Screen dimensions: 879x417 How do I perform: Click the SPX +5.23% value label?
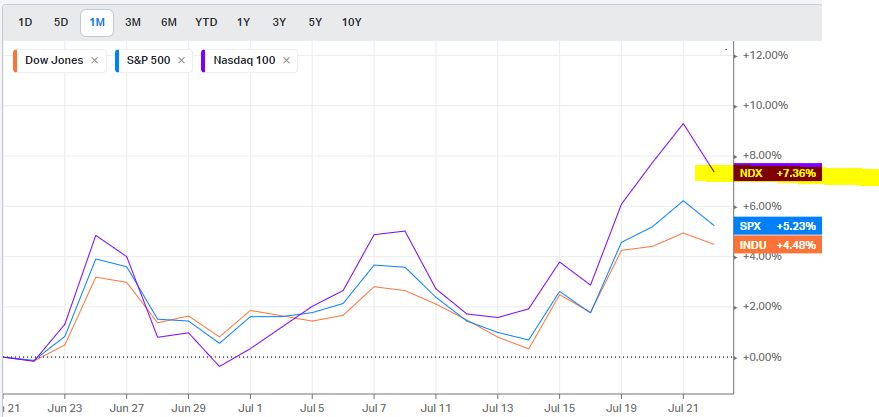(x=778, y=226)
